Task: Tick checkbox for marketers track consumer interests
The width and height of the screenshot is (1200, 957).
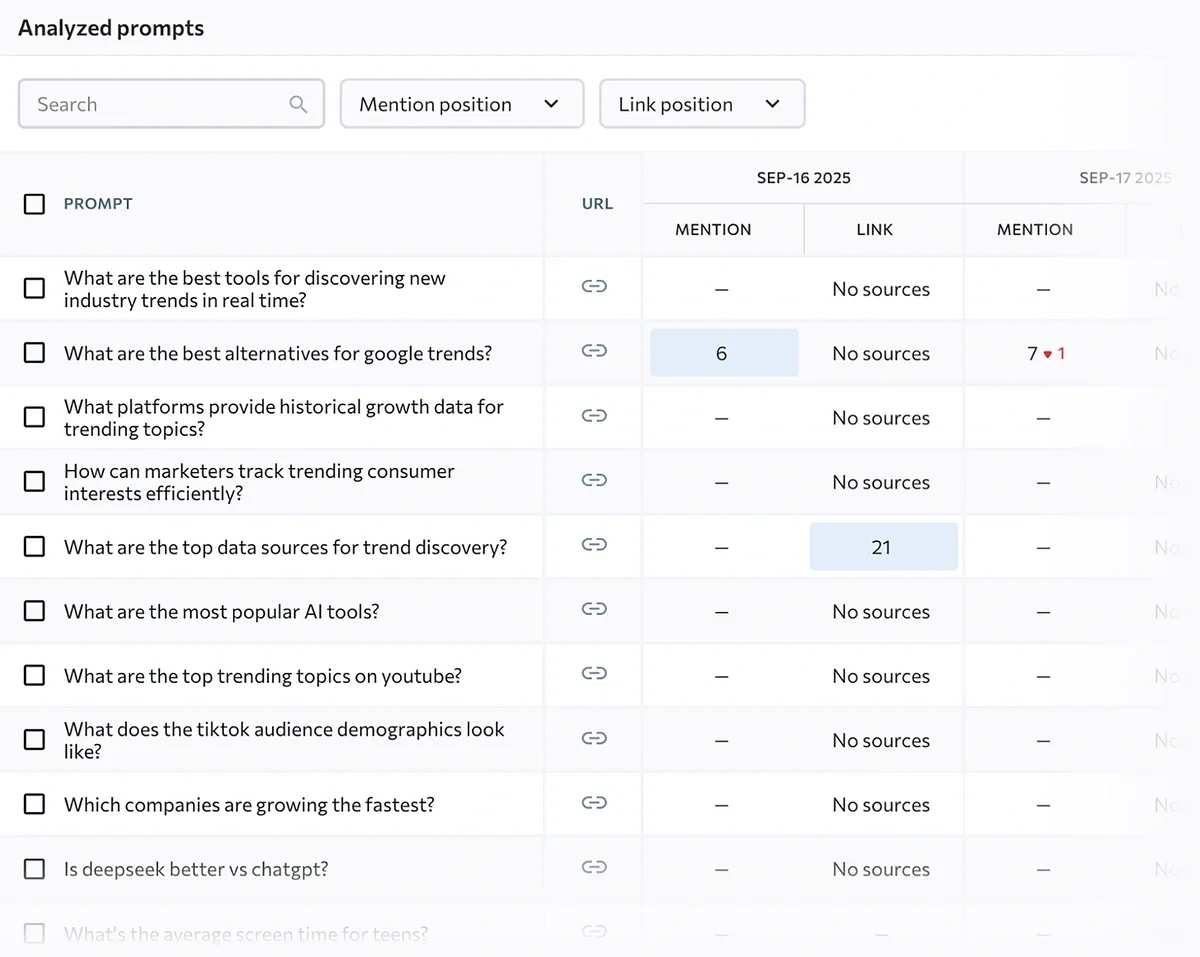Action: (x=34, y=482)
